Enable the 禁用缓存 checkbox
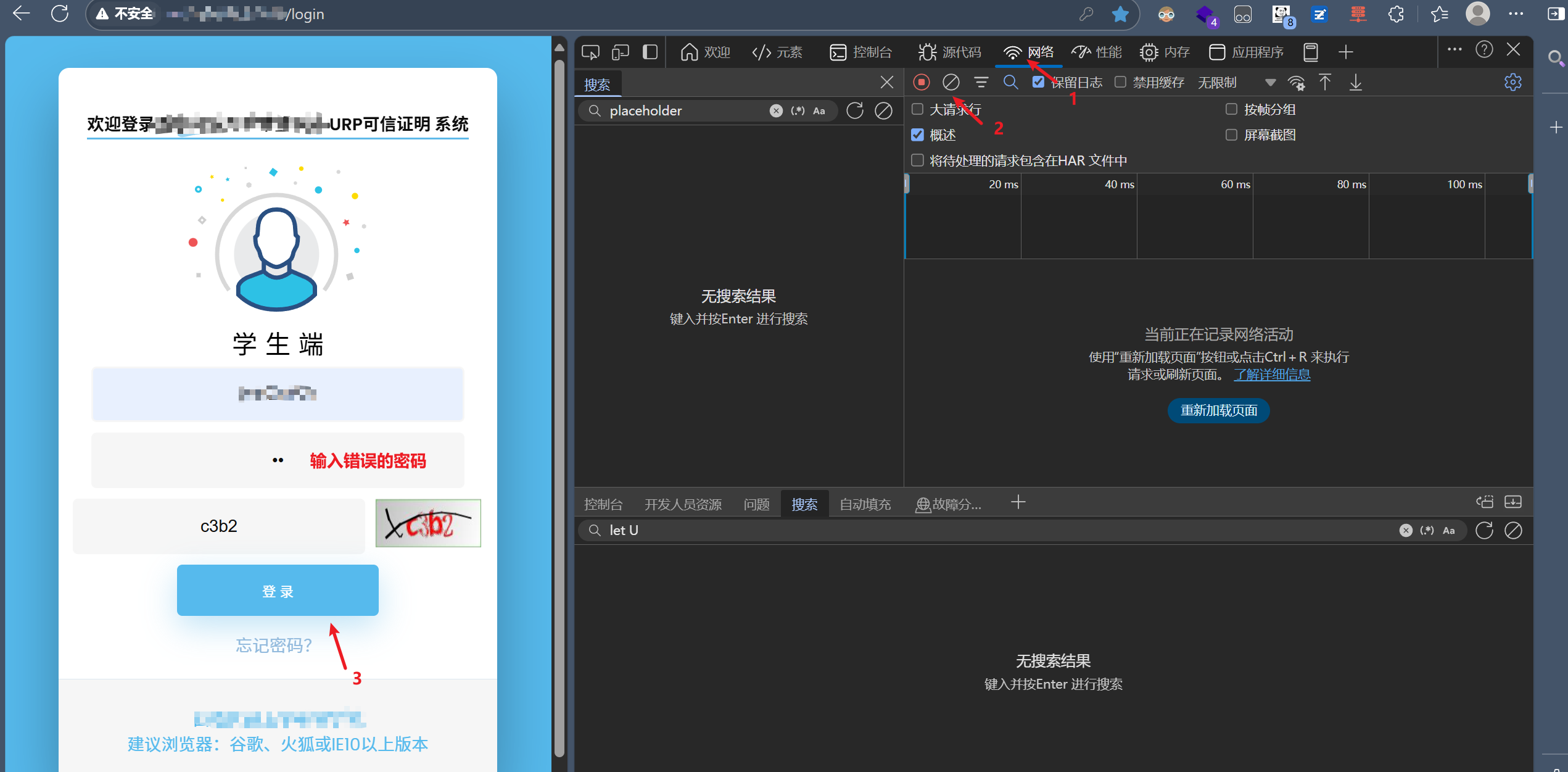Viewport: 1568px width, 772px height. pos(1120,82)
